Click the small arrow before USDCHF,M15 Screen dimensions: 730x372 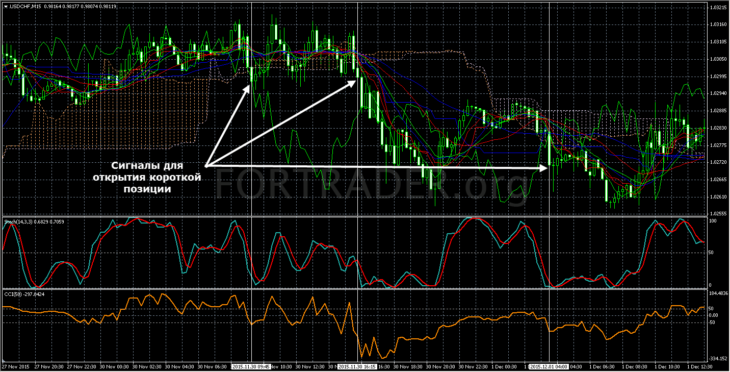tap(6, 7)
